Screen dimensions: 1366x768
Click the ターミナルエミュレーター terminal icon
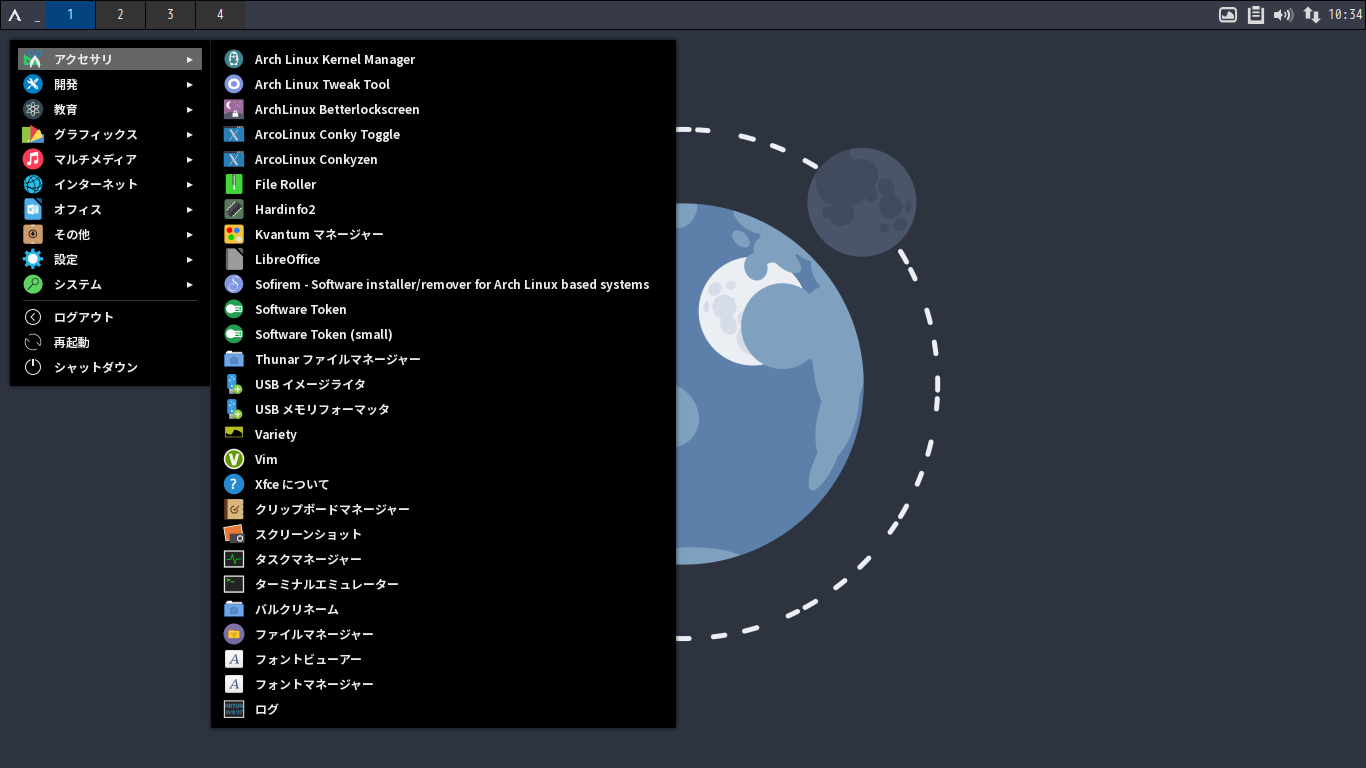pos(234,584)
